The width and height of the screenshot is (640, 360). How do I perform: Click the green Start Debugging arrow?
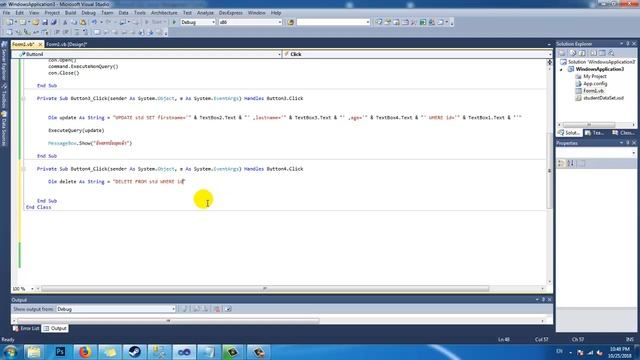coord(174,22)
